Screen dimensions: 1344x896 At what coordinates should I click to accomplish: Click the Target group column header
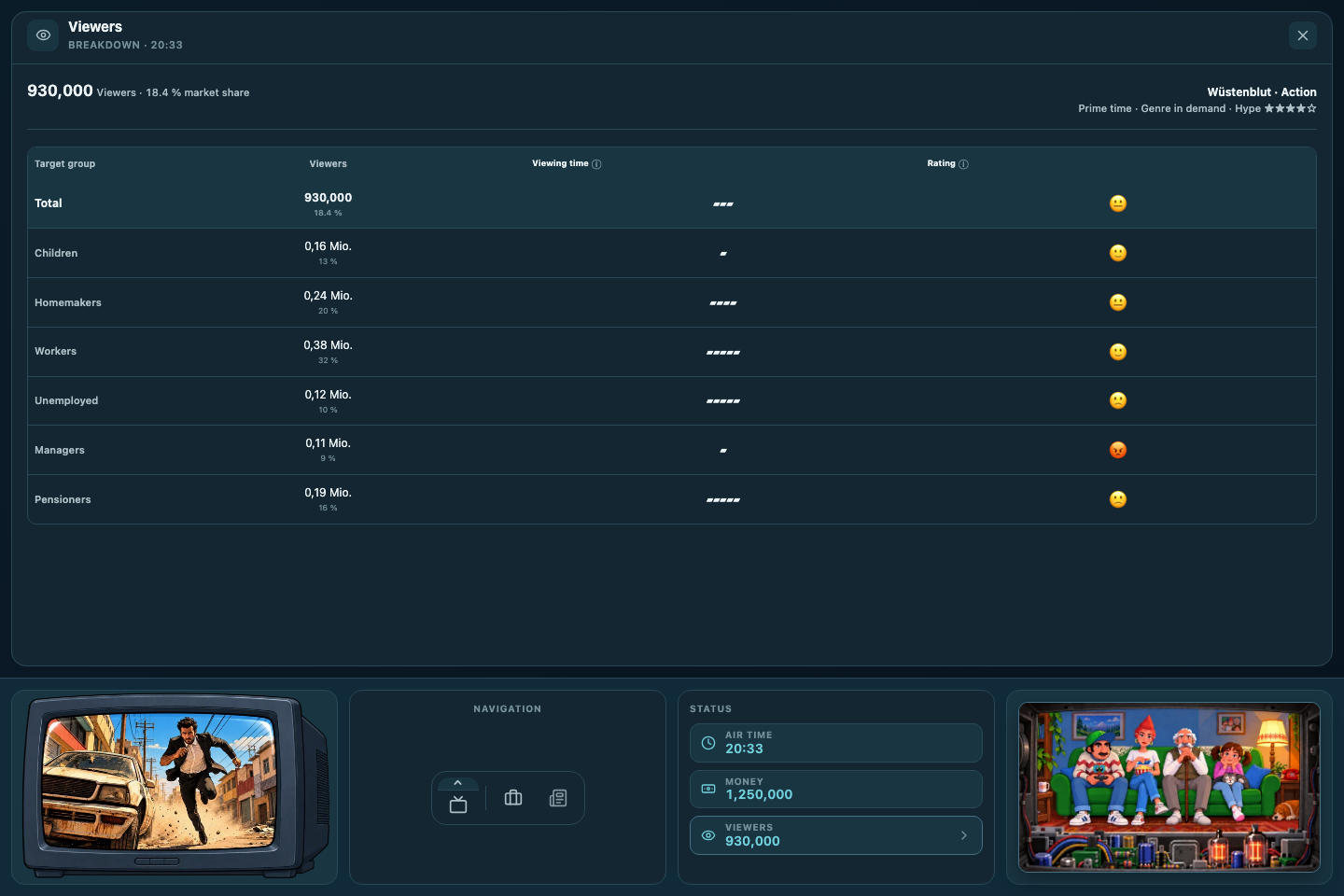(x=65, y=164)
